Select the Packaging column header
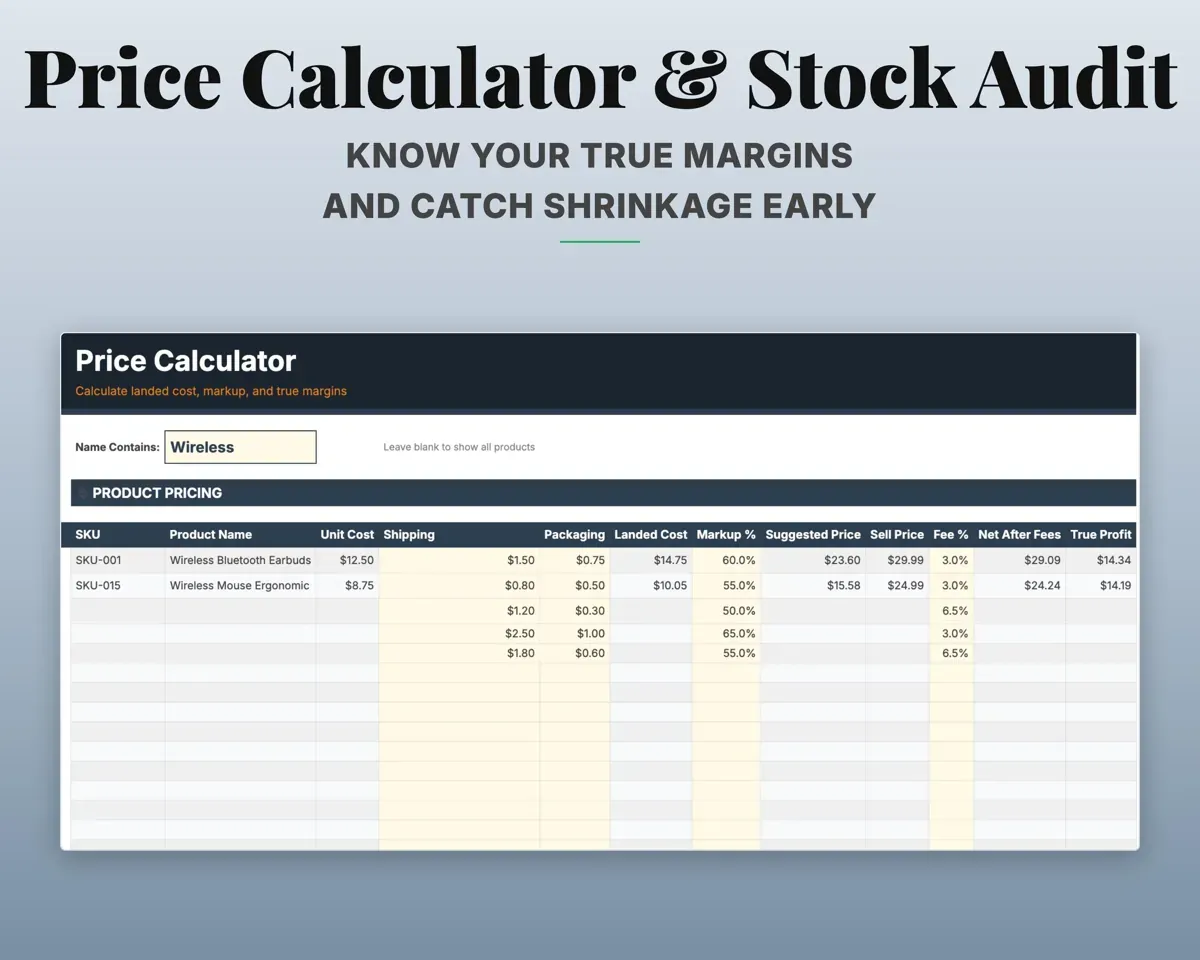1200x960 pixels. tap(574, 534)
